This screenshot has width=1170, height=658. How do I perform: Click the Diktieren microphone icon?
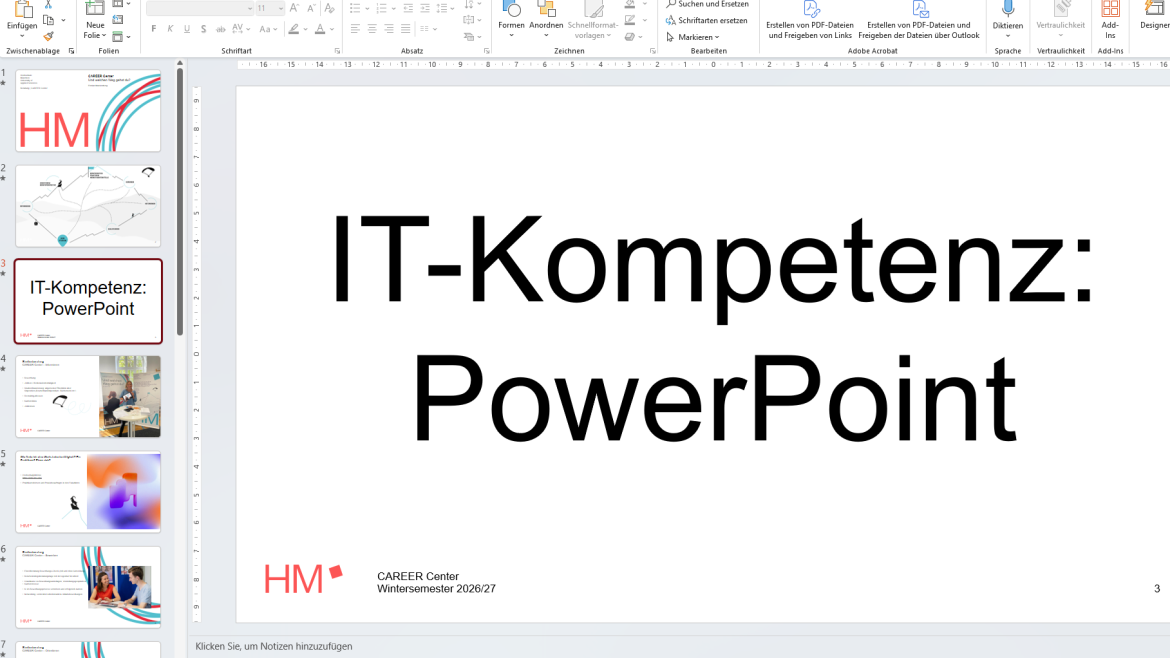click(x=1007, y=9)
